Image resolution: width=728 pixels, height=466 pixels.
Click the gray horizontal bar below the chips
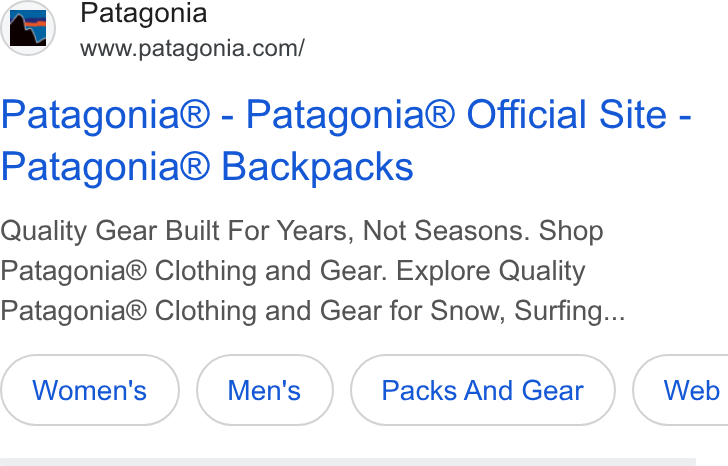(348, 462)
